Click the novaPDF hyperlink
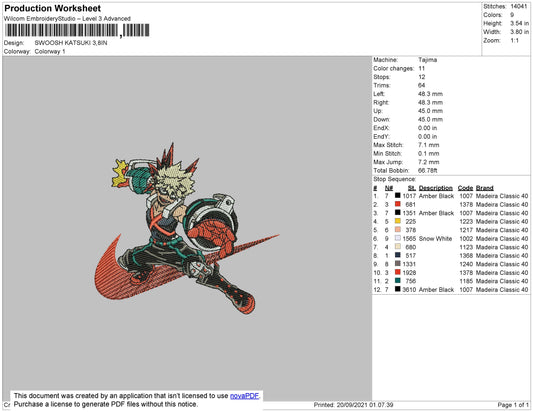The image size is (533, 412). click(x=244, y=396)
